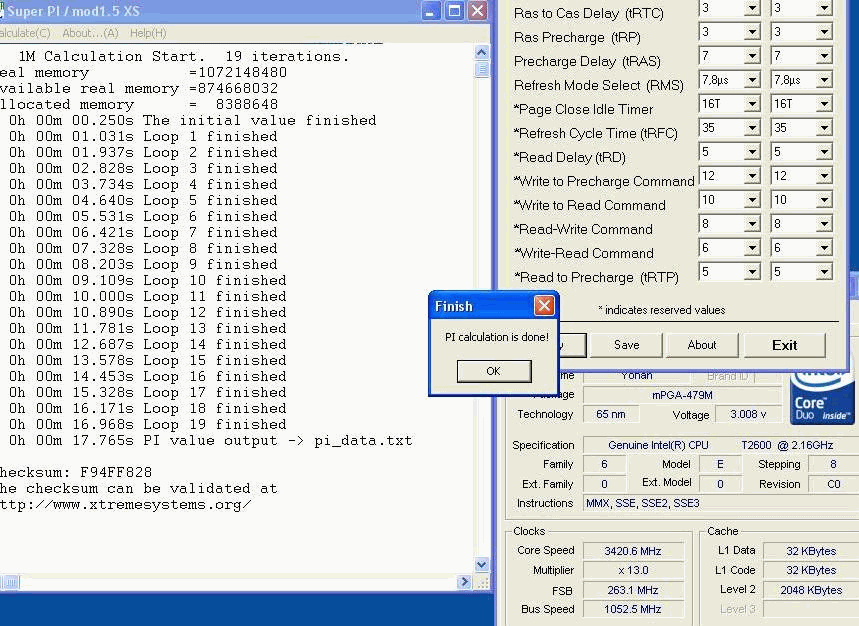Click the www.xtremesystems.org address text in Super PI

(126, 504)
